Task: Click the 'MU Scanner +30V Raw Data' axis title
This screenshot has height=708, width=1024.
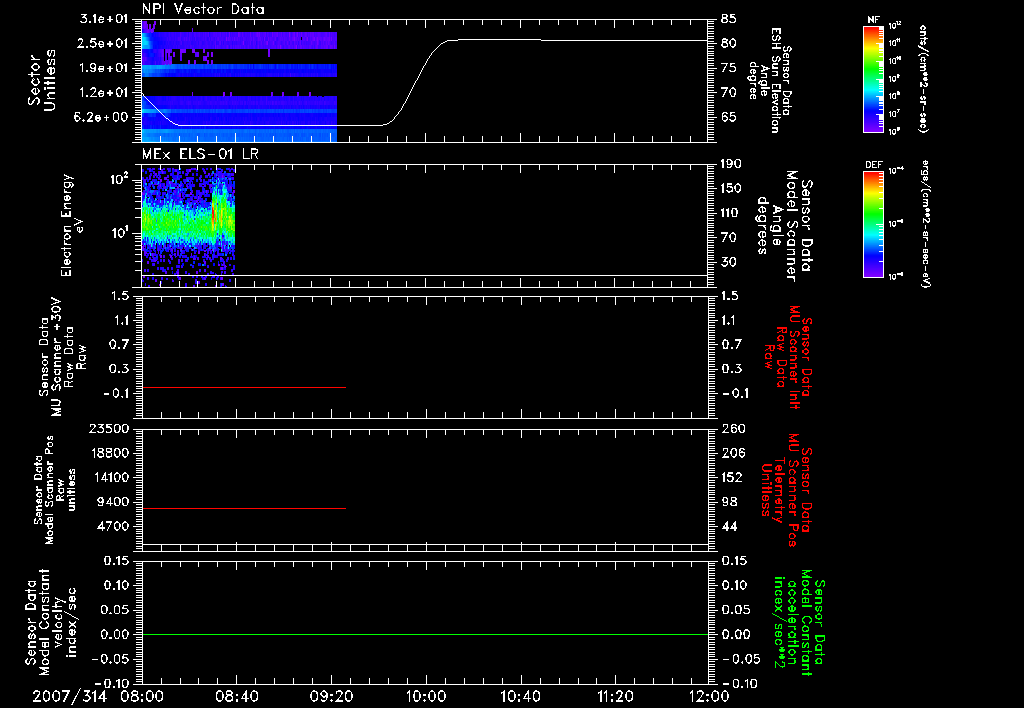Action: coord(62,357)
